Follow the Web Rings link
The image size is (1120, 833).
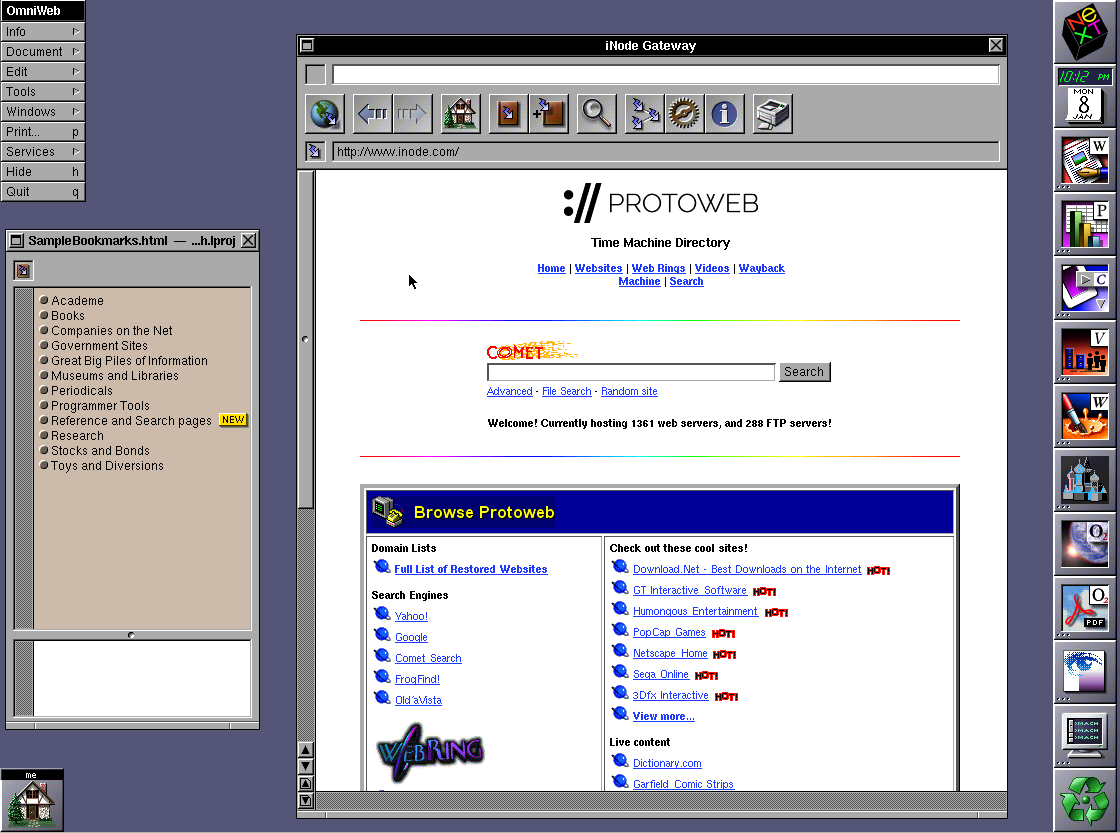[659, 268]
